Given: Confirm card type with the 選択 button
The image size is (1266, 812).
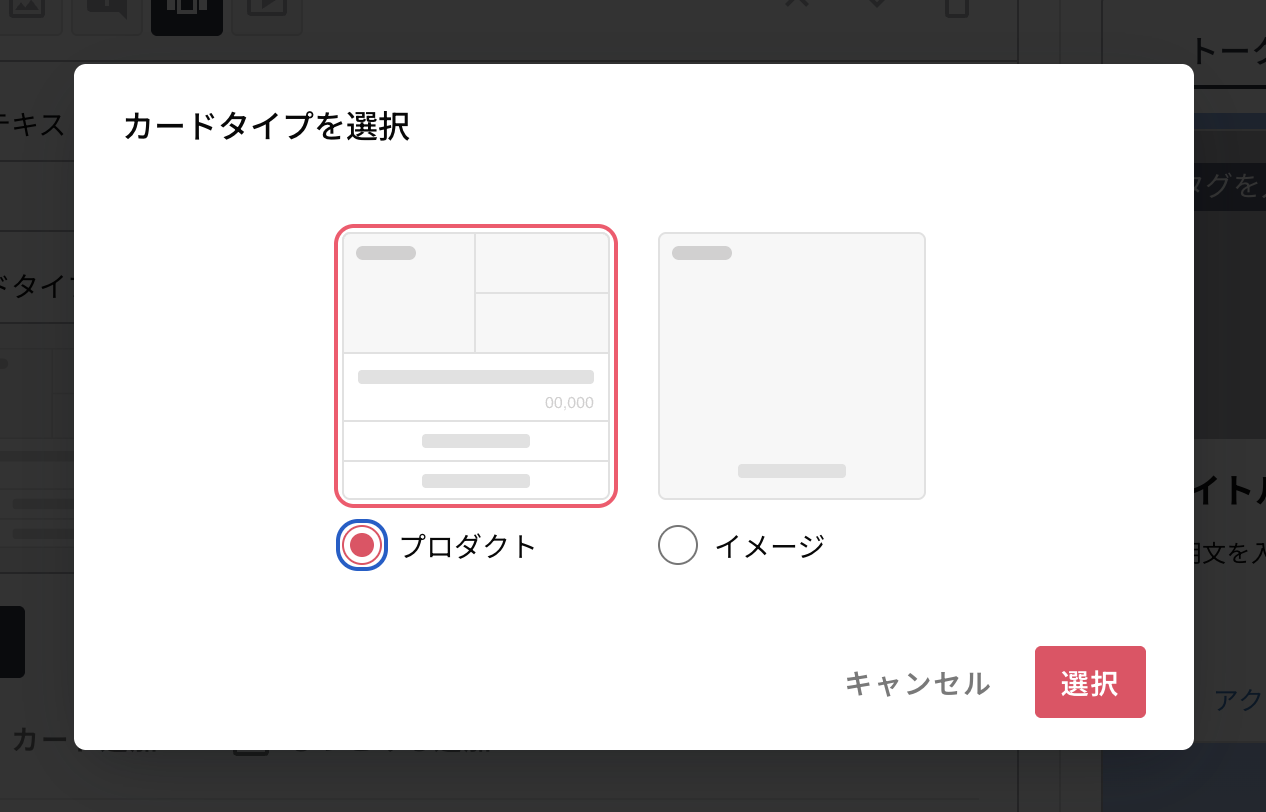Looking at the screenshot, I should pos(1090,682).
